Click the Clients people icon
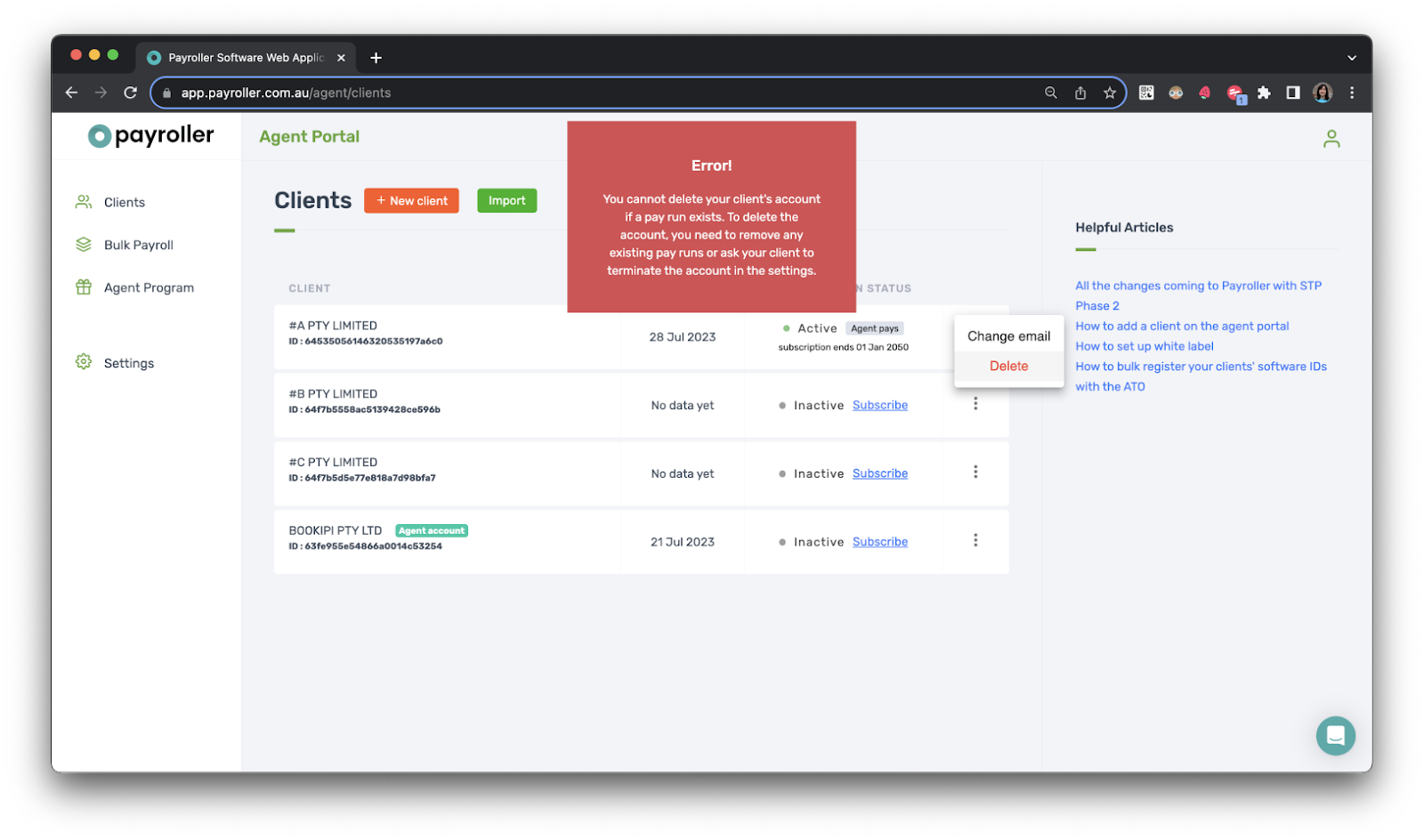Screen dimensions: 1424x840 [84, 202]
